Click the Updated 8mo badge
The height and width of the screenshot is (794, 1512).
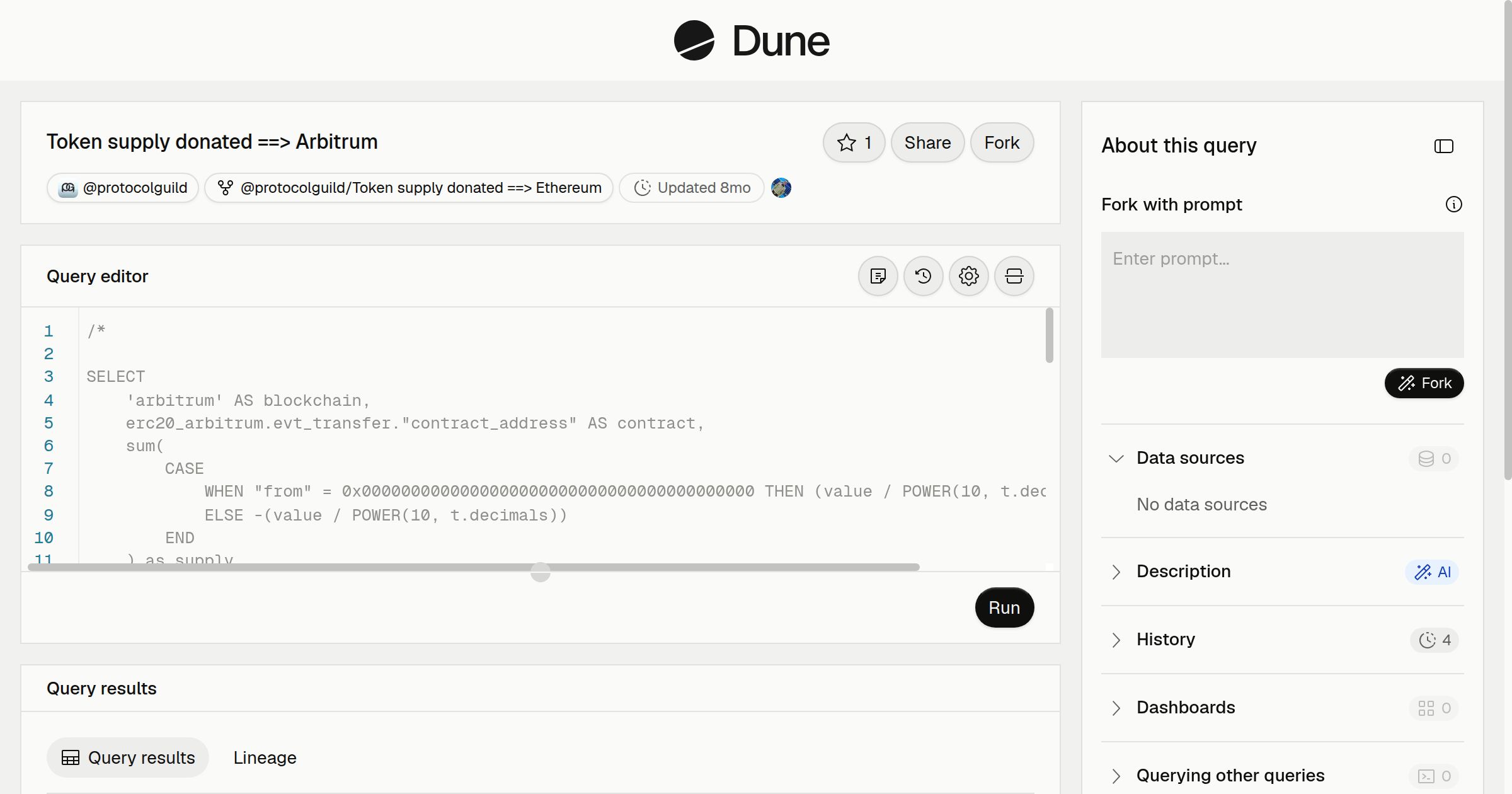692,188
